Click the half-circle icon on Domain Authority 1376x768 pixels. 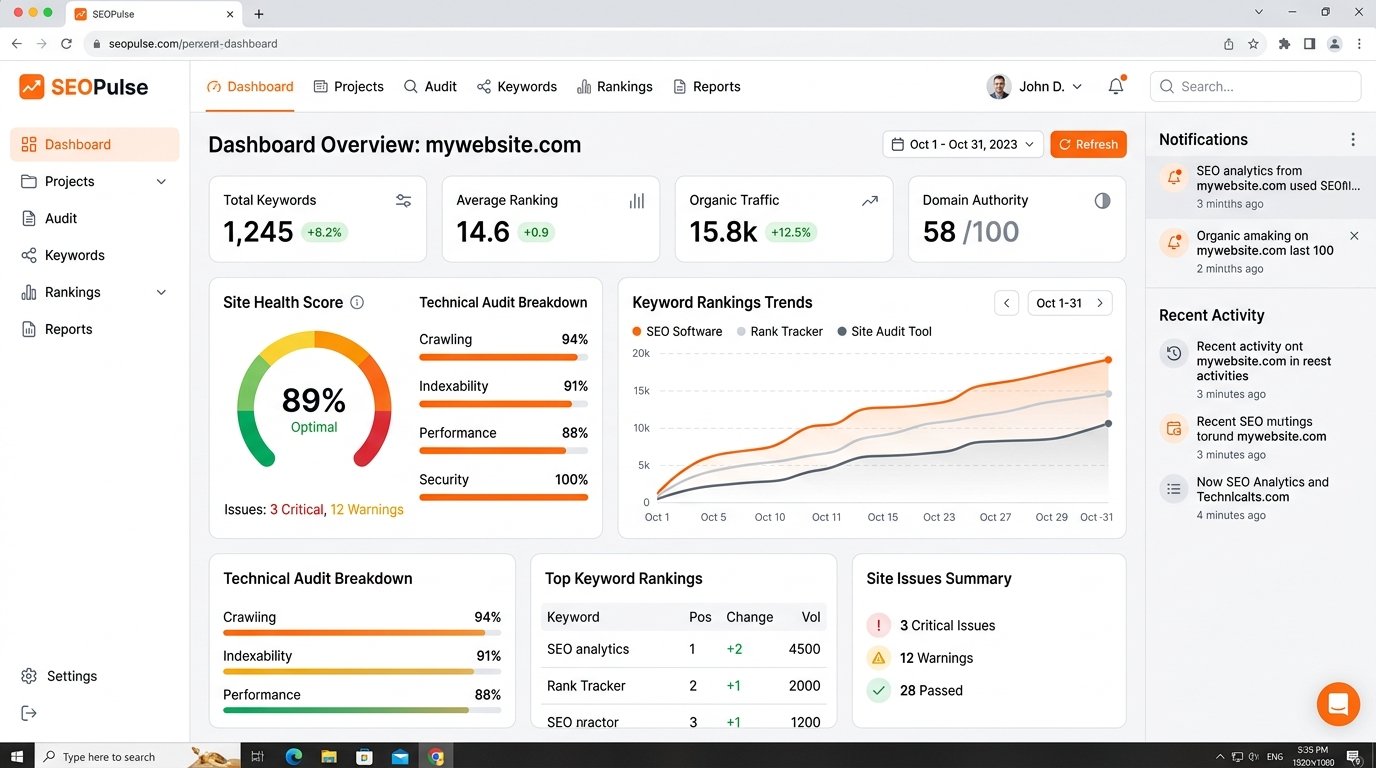1102,201
